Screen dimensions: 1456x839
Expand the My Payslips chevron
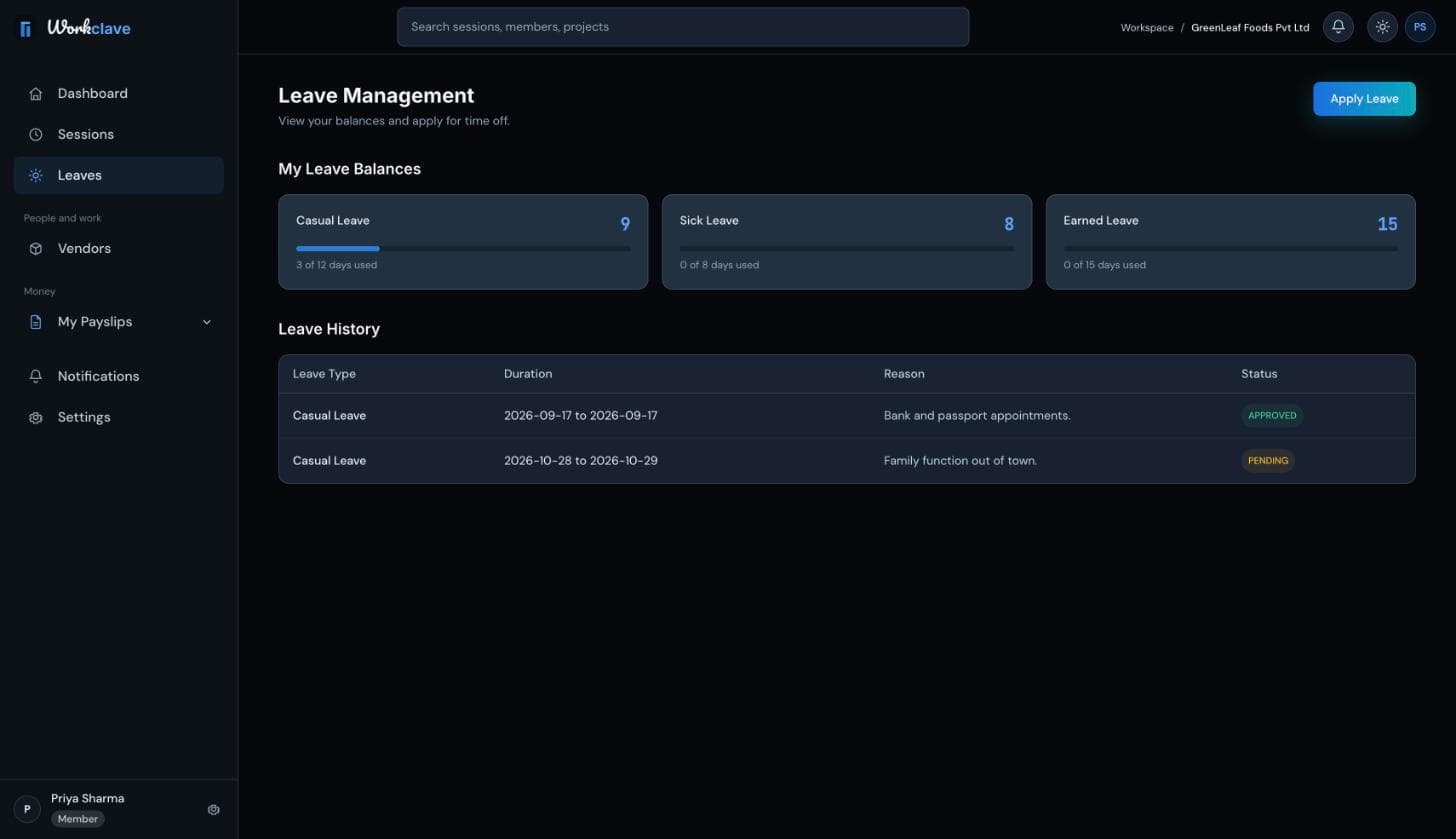pyautogui.click(x=207, y=322)
